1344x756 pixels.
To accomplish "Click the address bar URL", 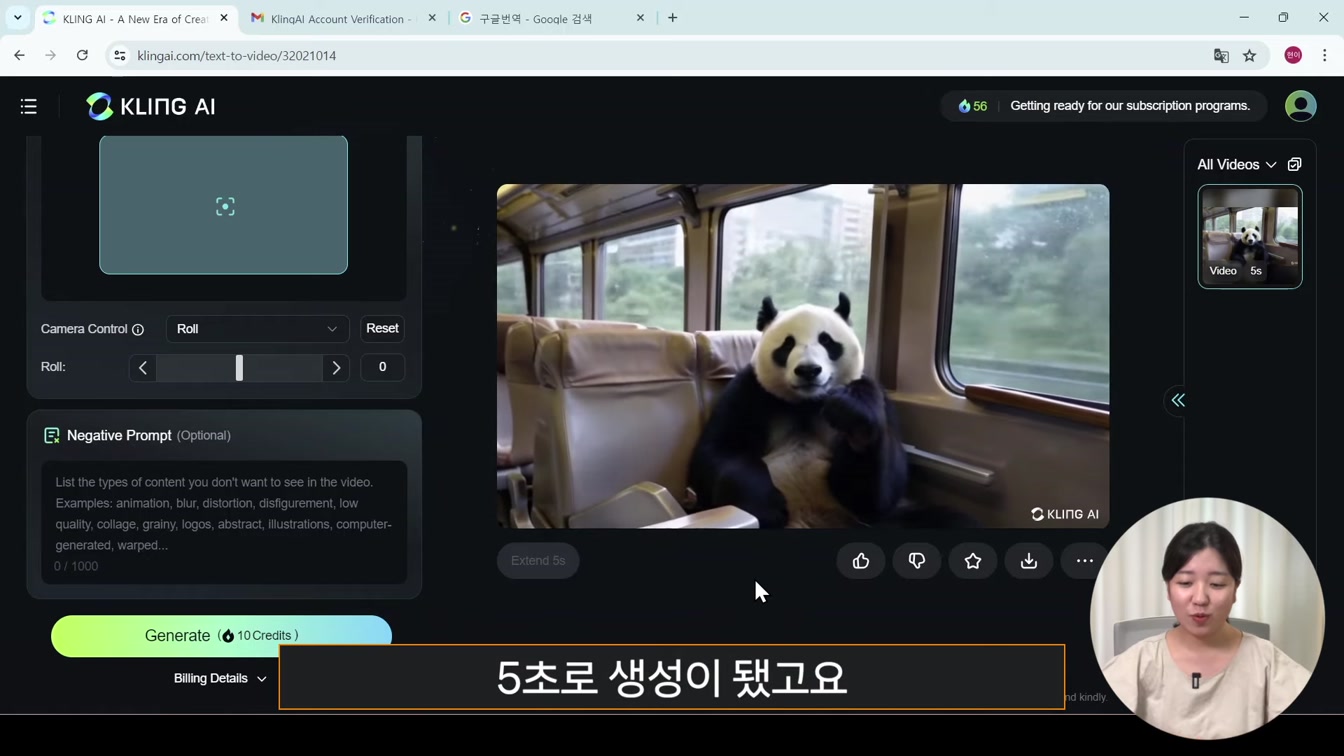I will point(237,56).
